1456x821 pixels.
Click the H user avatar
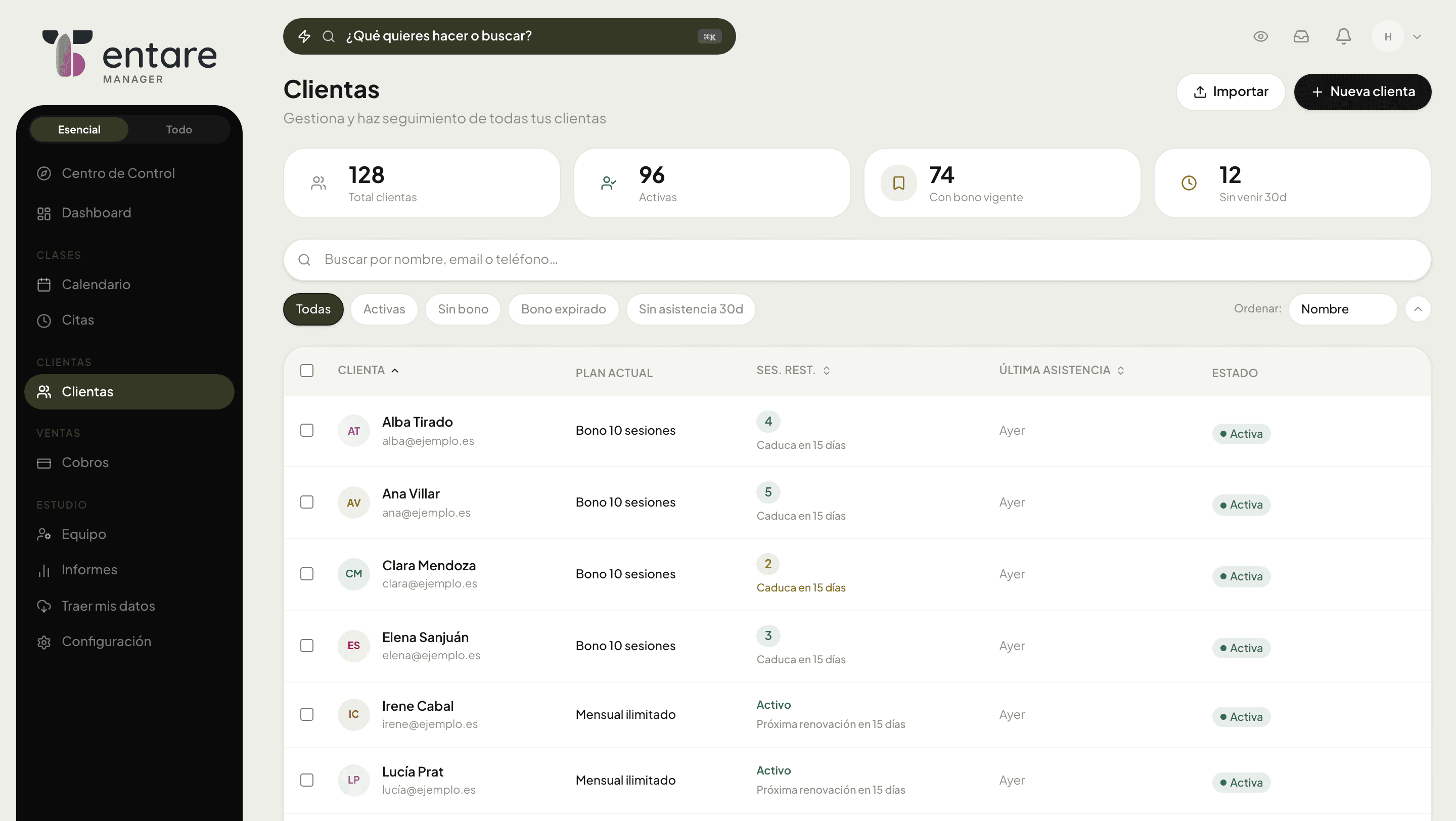1388,37
